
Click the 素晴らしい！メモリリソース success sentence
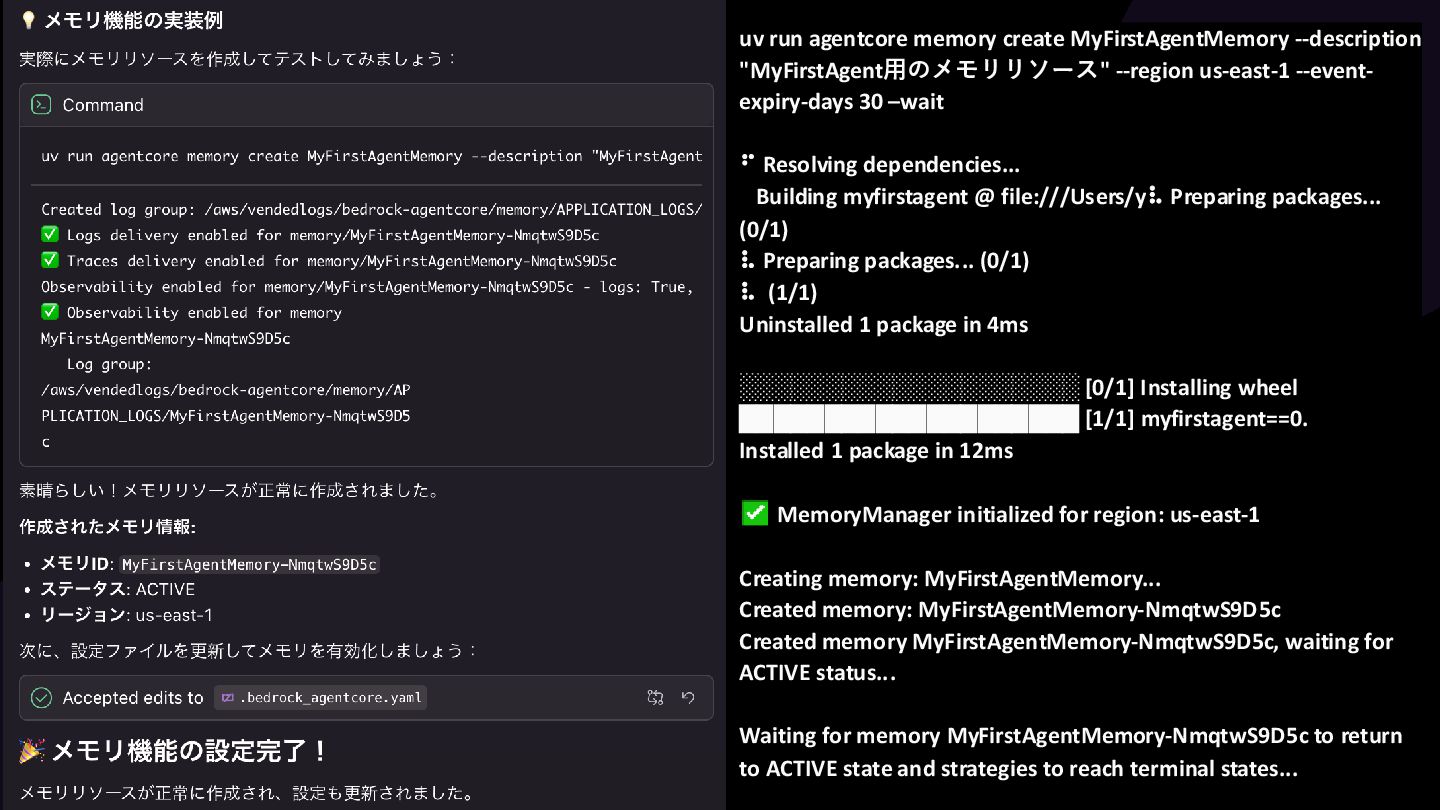[x=230, y=491]
